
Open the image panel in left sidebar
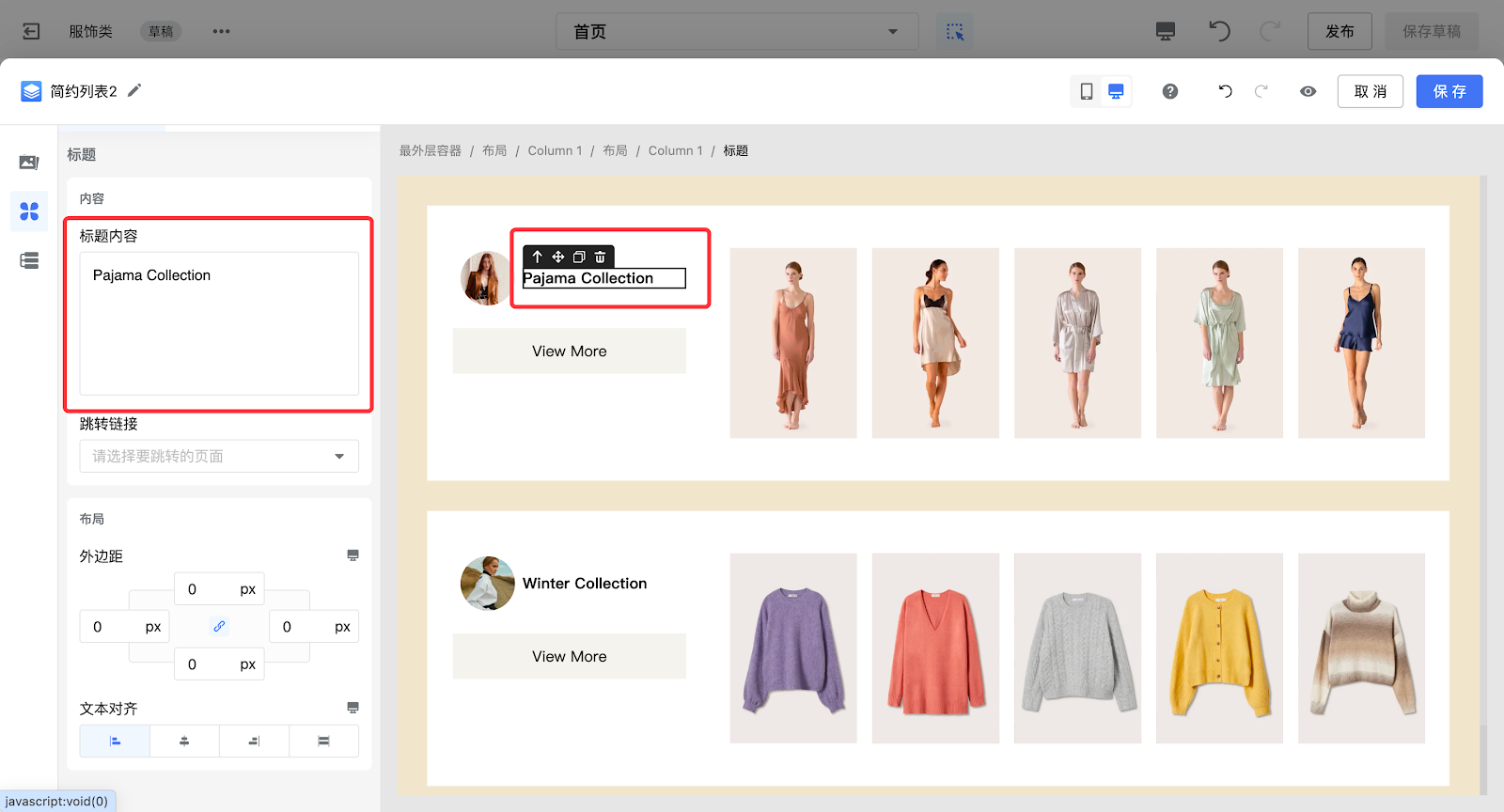(x=29, y=163)
